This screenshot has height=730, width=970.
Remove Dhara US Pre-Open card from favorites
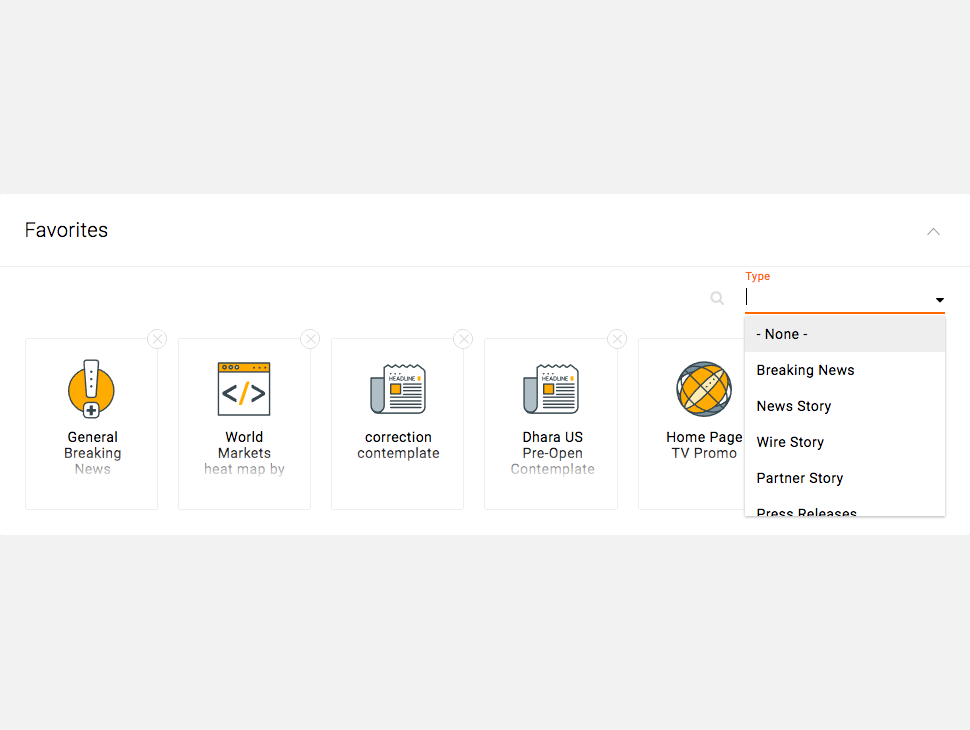pos(617,339)
